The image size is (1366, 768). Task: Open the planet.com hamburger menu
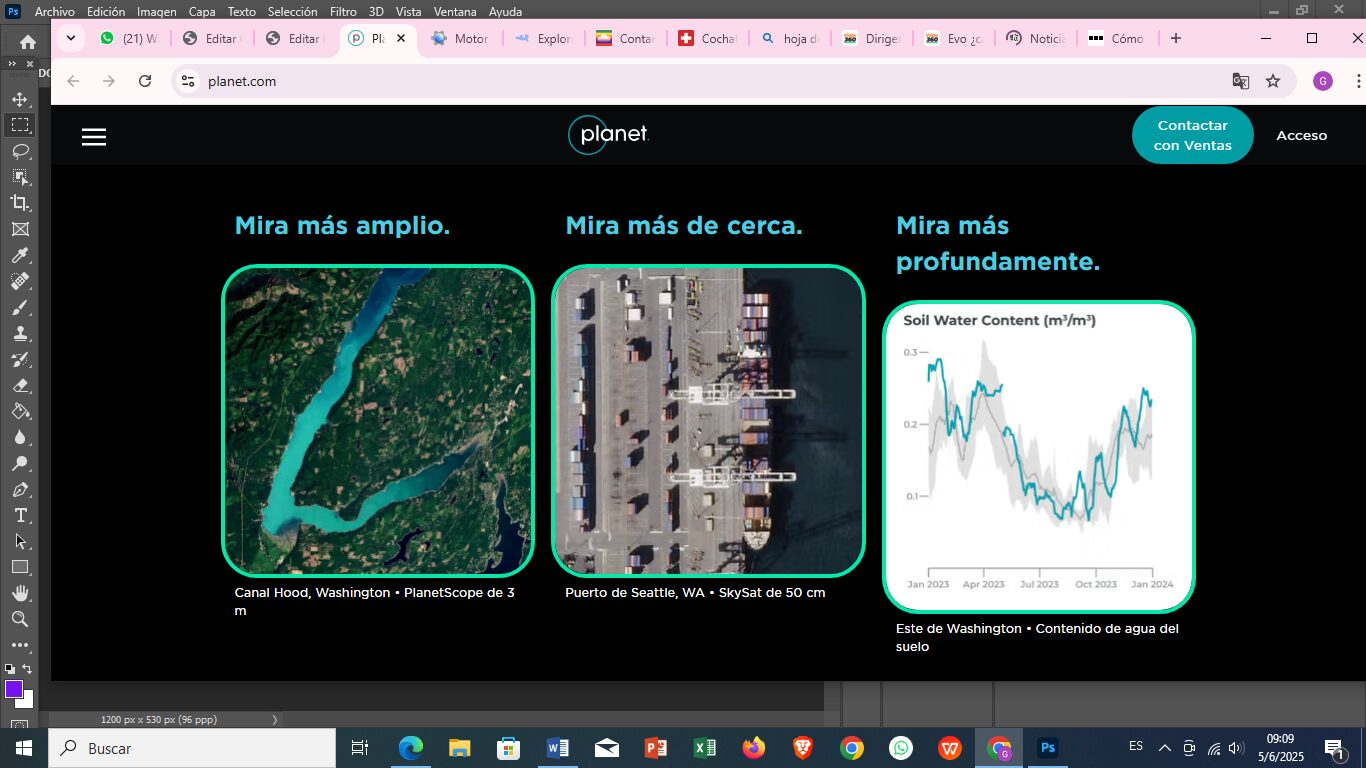(x=94, y=137)
